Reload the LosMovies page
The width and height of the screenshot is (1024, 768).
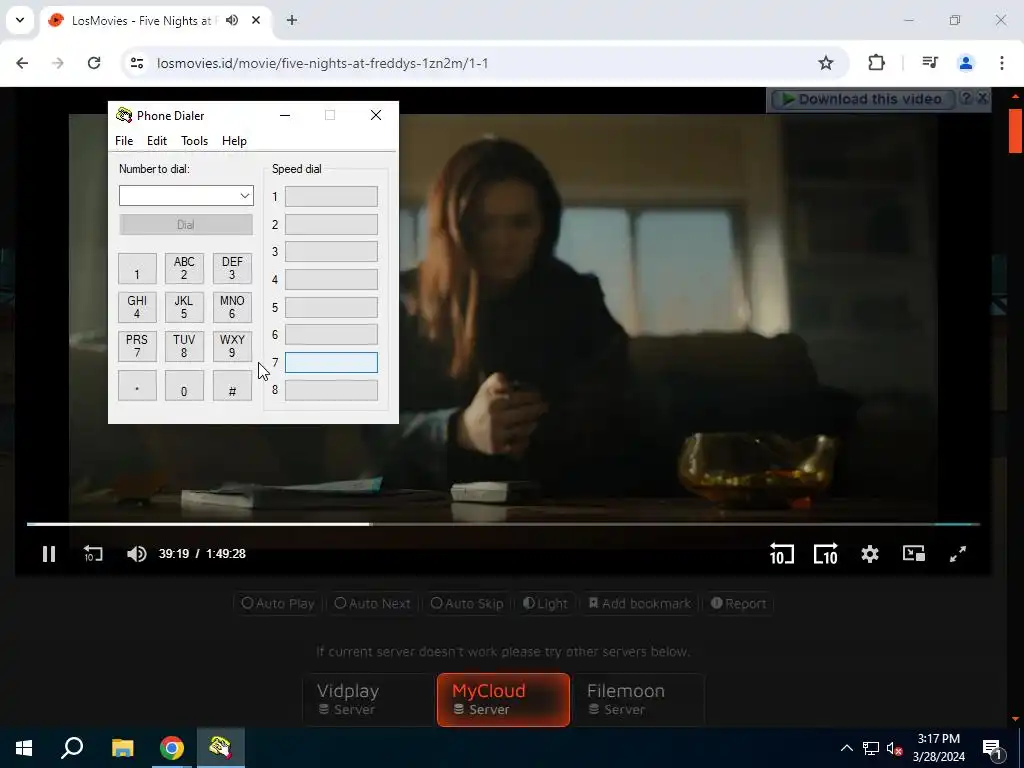94,63
